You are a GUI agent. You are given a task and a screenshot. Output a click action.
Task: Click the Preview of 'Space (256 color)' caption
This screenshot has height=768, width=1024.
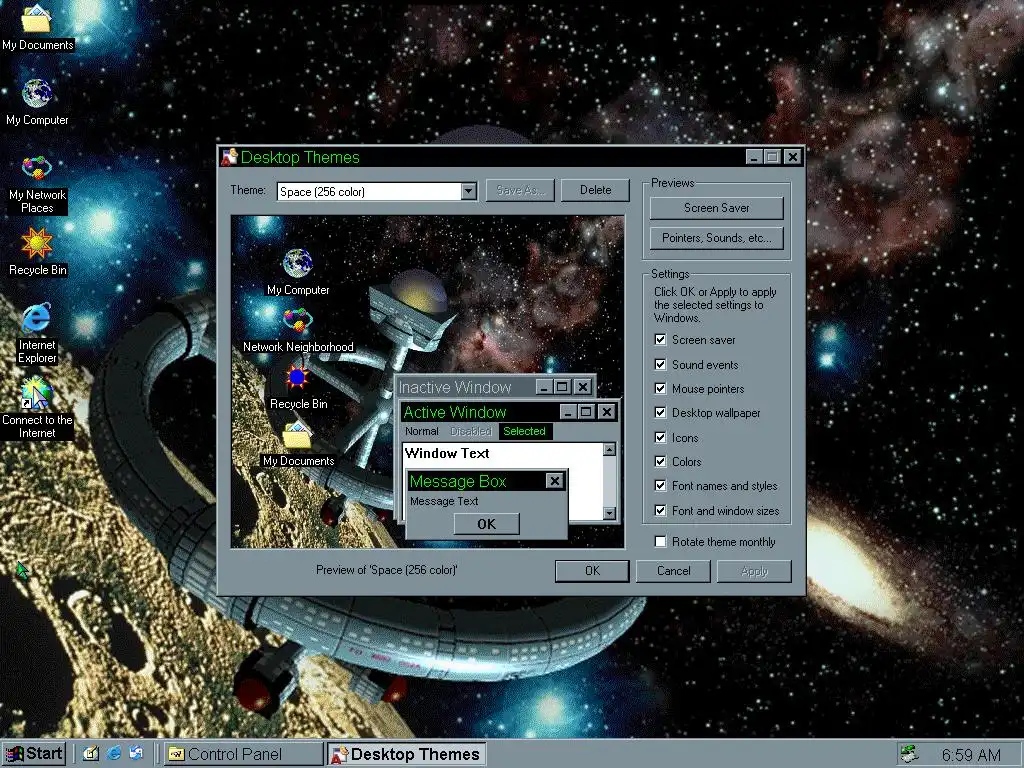pyautogui.click(x=387, y=569)
